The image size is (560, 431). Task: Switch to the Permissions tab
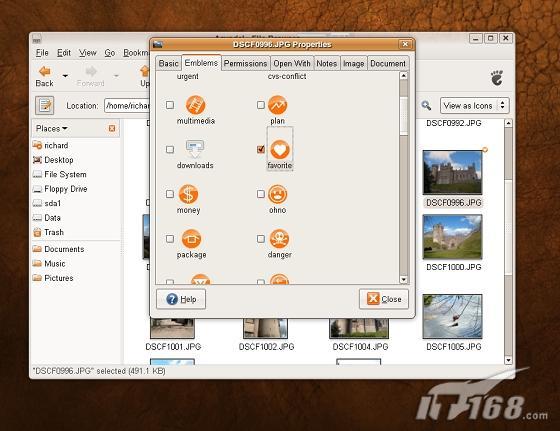245,63
